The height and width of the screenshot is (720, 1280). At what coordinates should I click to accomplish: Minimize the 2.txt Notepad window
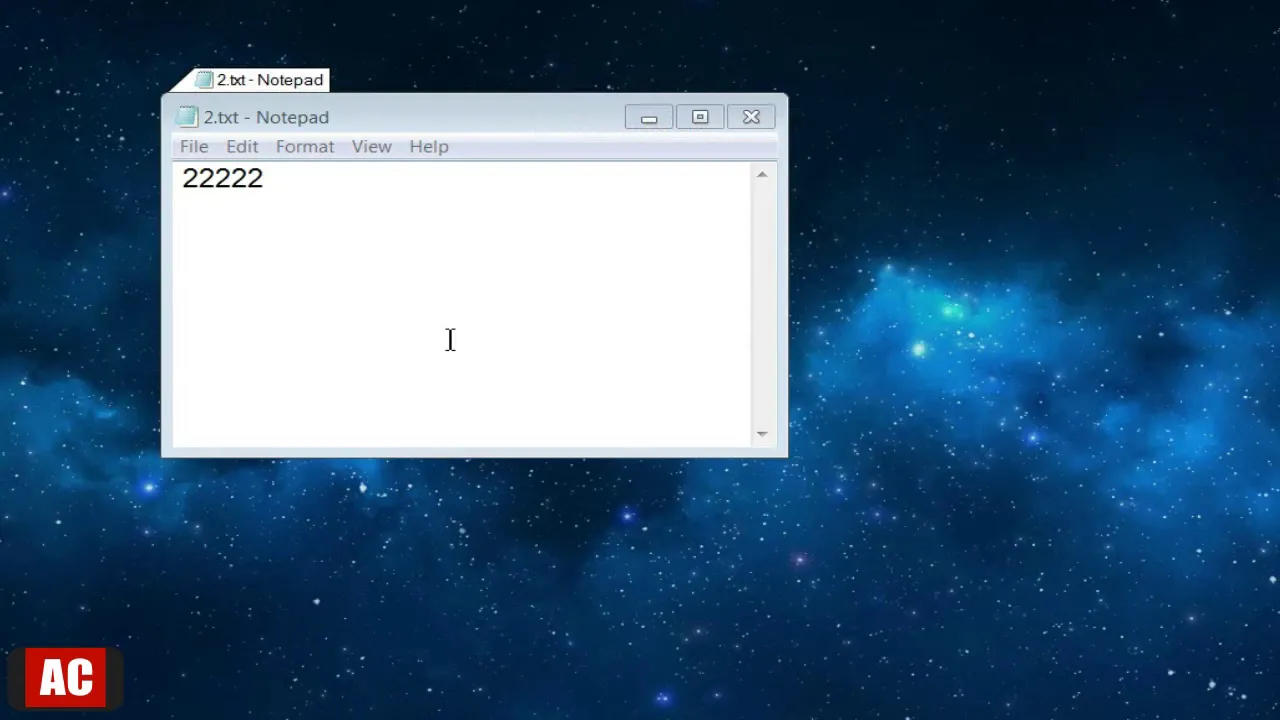[x=649, y=118]
